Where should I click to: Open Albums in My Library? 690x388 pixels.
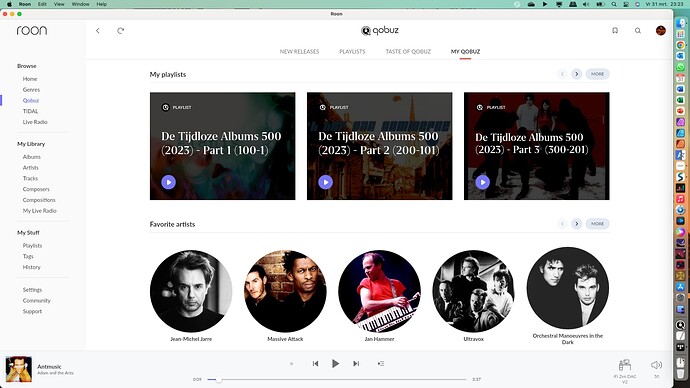32,157
